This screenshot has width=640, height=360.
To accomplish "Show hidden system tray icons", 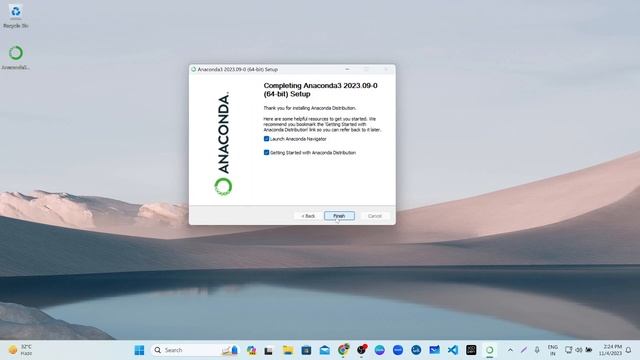I will (510, 350).
